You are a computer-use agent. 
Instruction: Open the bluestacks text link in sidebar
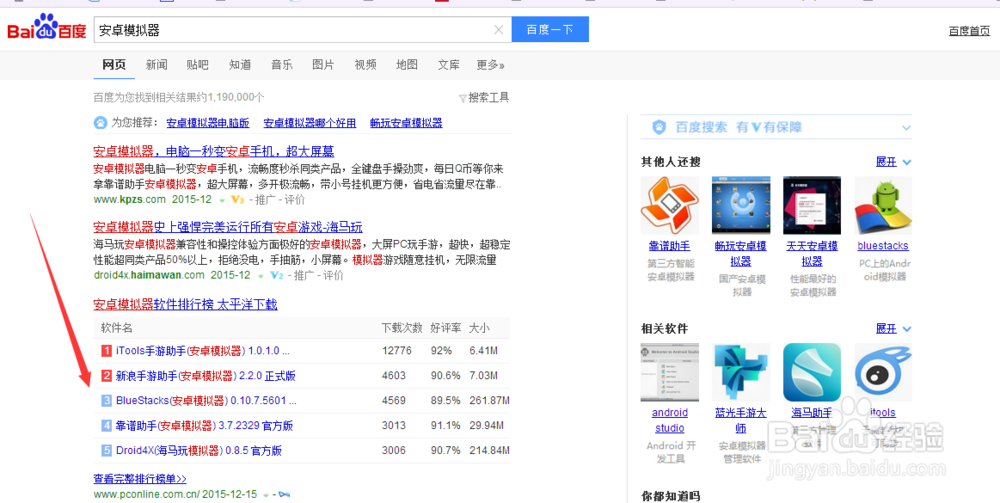883,246
